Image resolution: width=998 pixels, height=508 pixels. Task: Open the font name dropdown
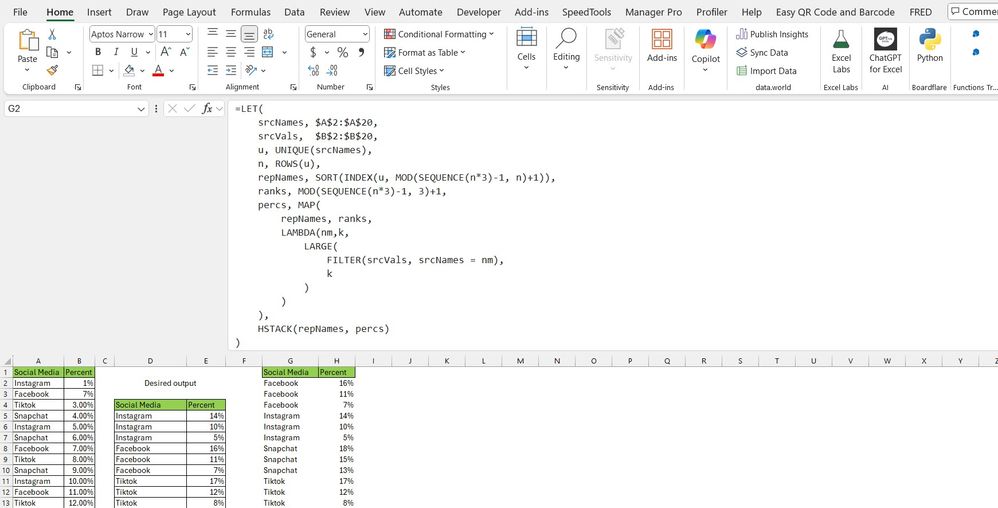[x=150, y=34]
